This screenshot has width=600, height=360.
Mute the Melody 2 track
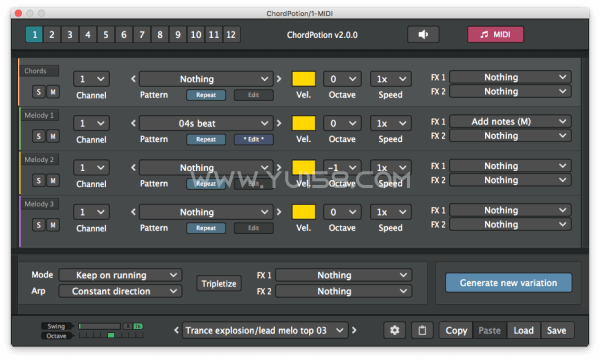coord(53,181)
